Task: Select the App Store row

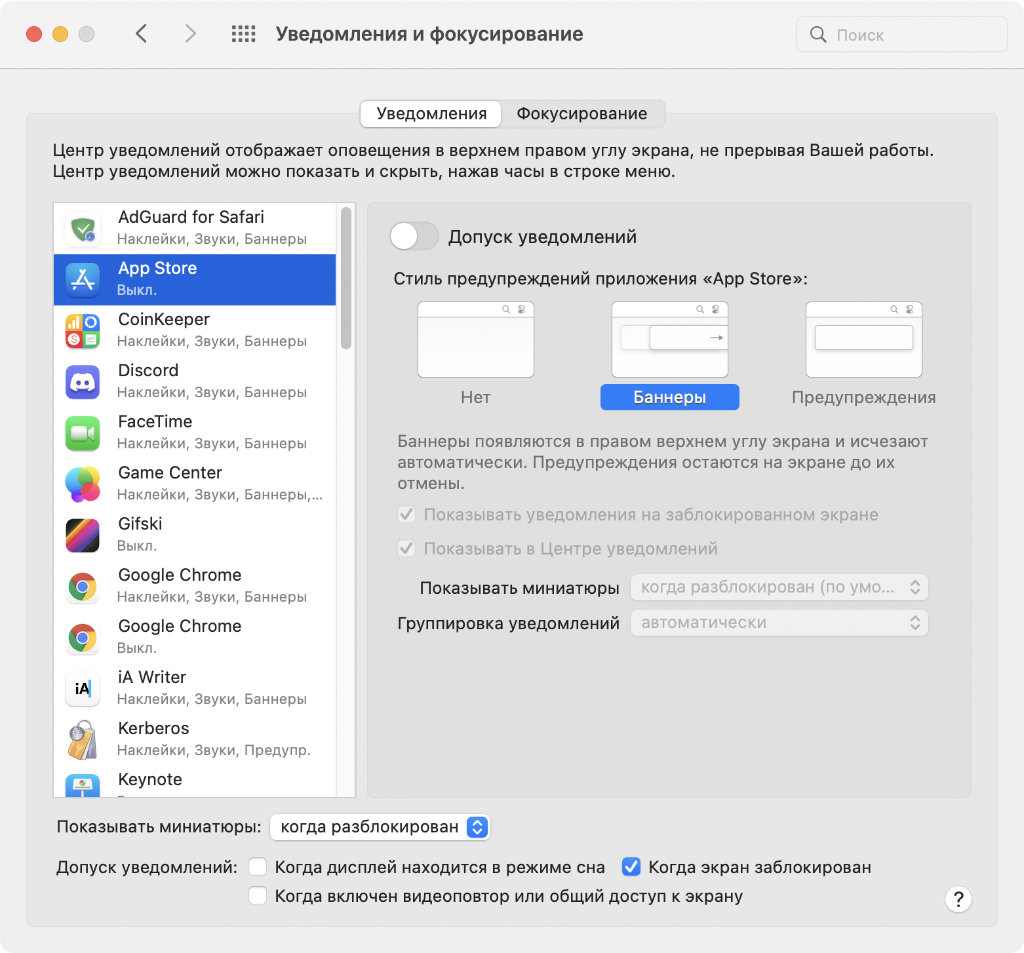Action: 195,280
